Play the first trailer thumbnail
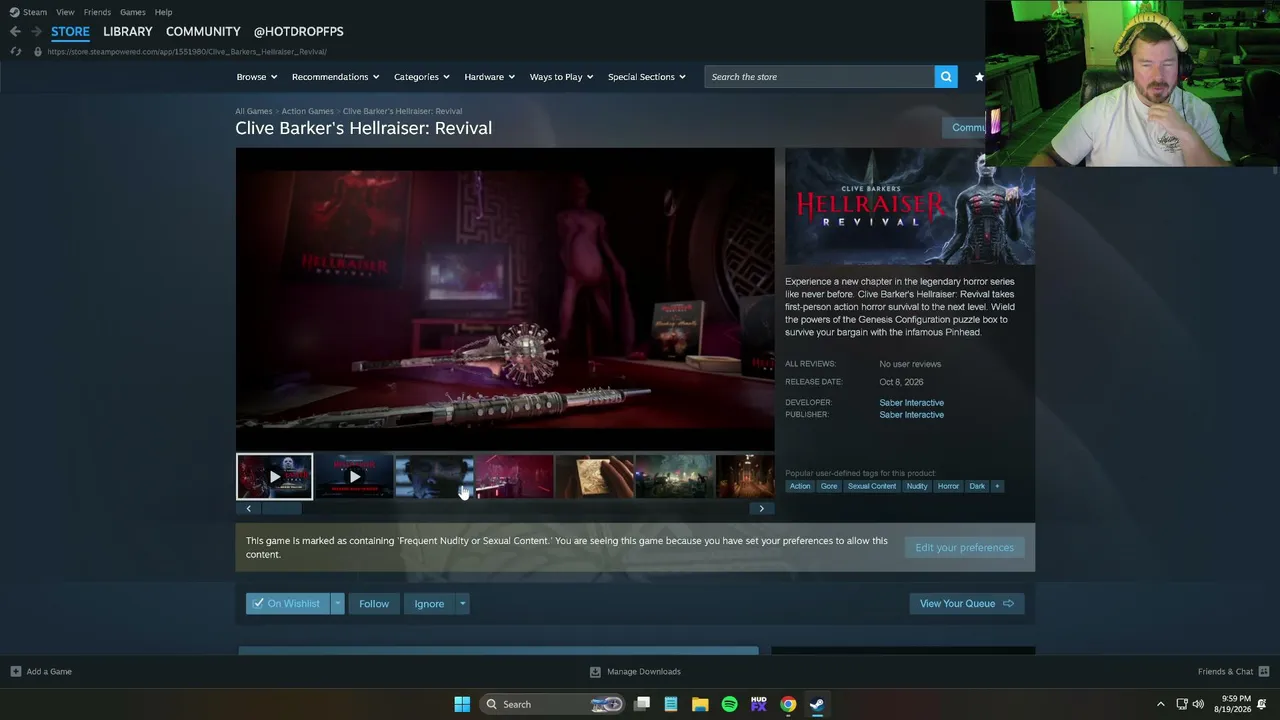1280x720 pixels. pos(274,476)
